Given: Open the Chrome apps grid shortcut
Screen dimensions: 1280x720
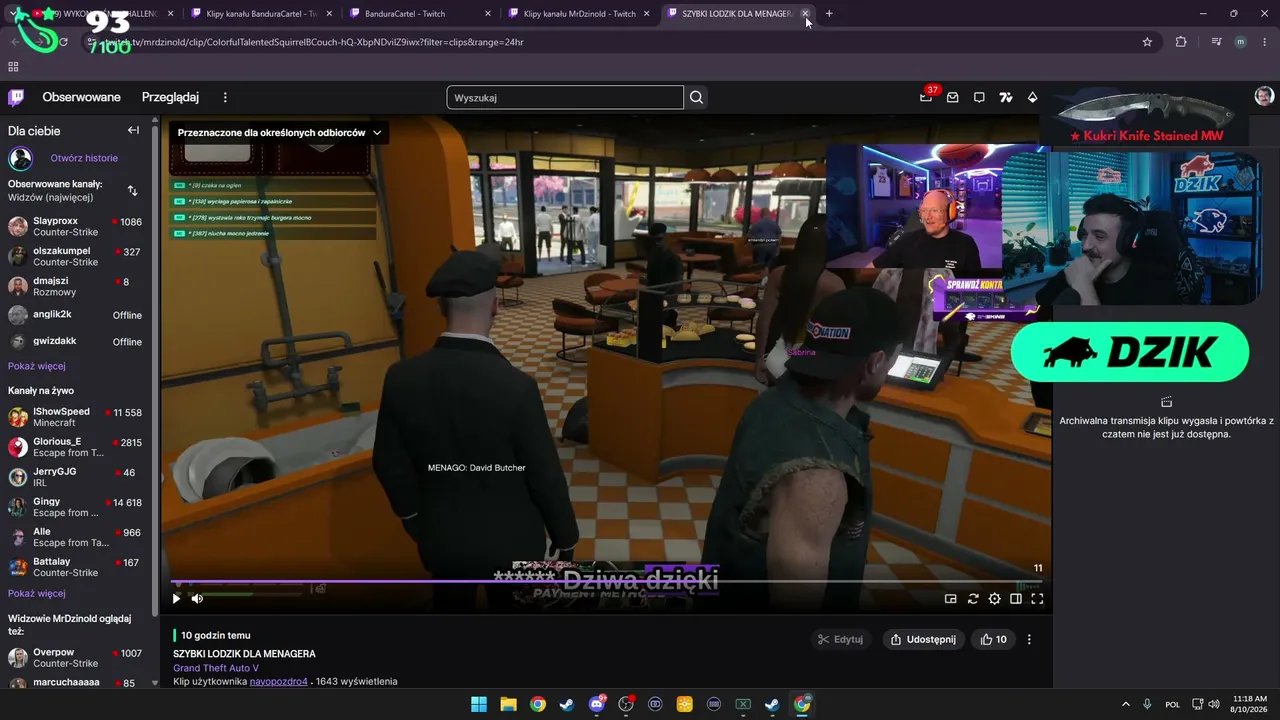Looking at the screenshot, I should (13, 67).
